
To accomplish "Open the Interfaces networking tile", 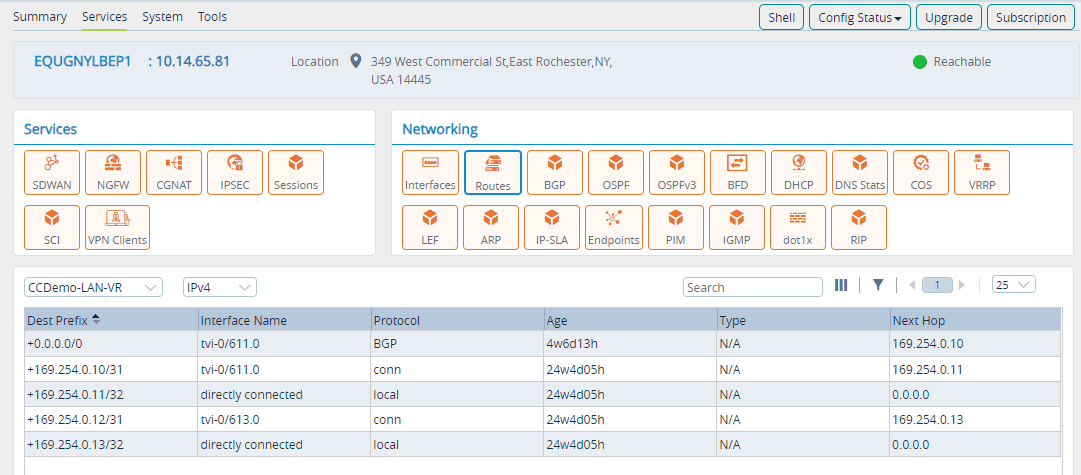I will click(x=431, y=172).
